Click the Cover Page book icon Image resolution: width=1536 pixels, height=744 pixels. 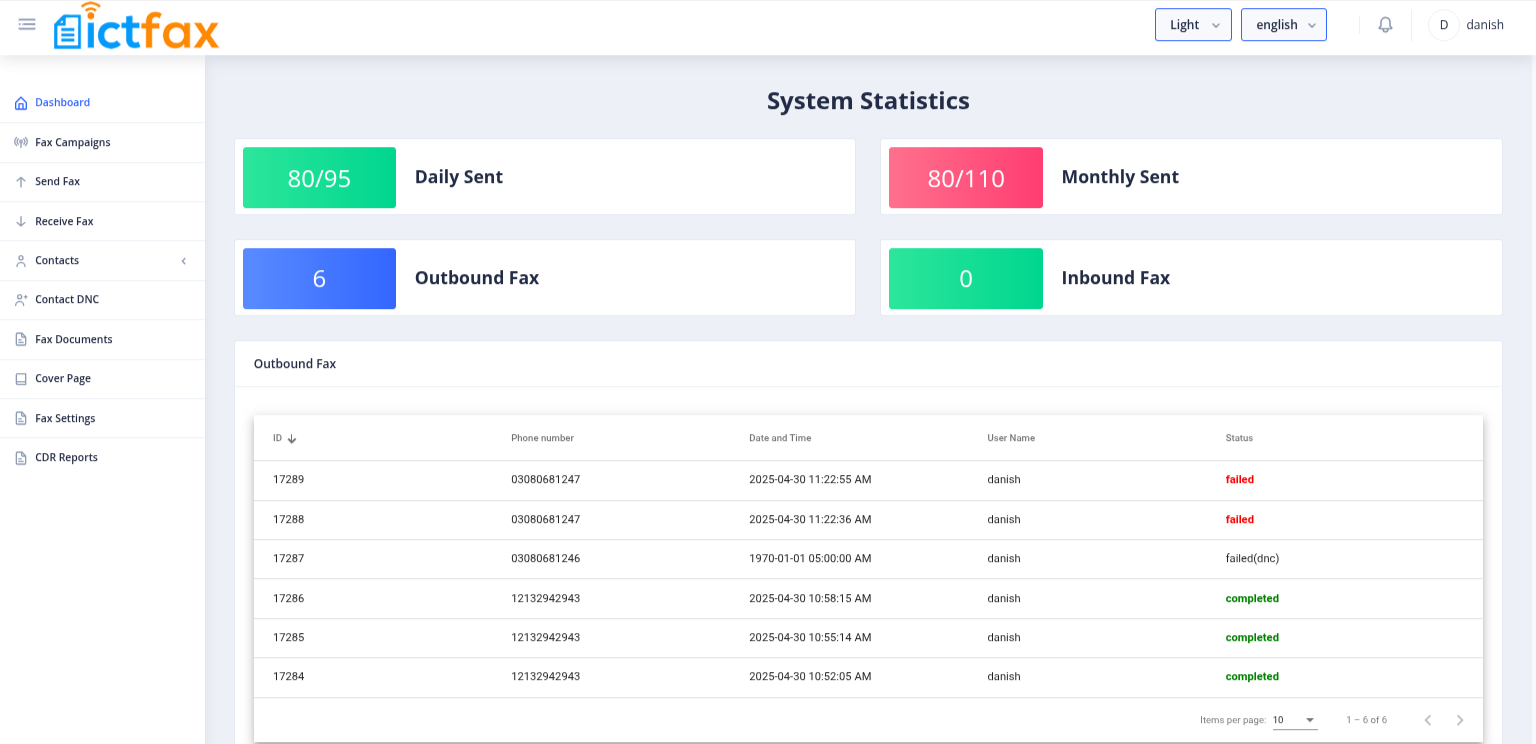[x=21, y=379]
